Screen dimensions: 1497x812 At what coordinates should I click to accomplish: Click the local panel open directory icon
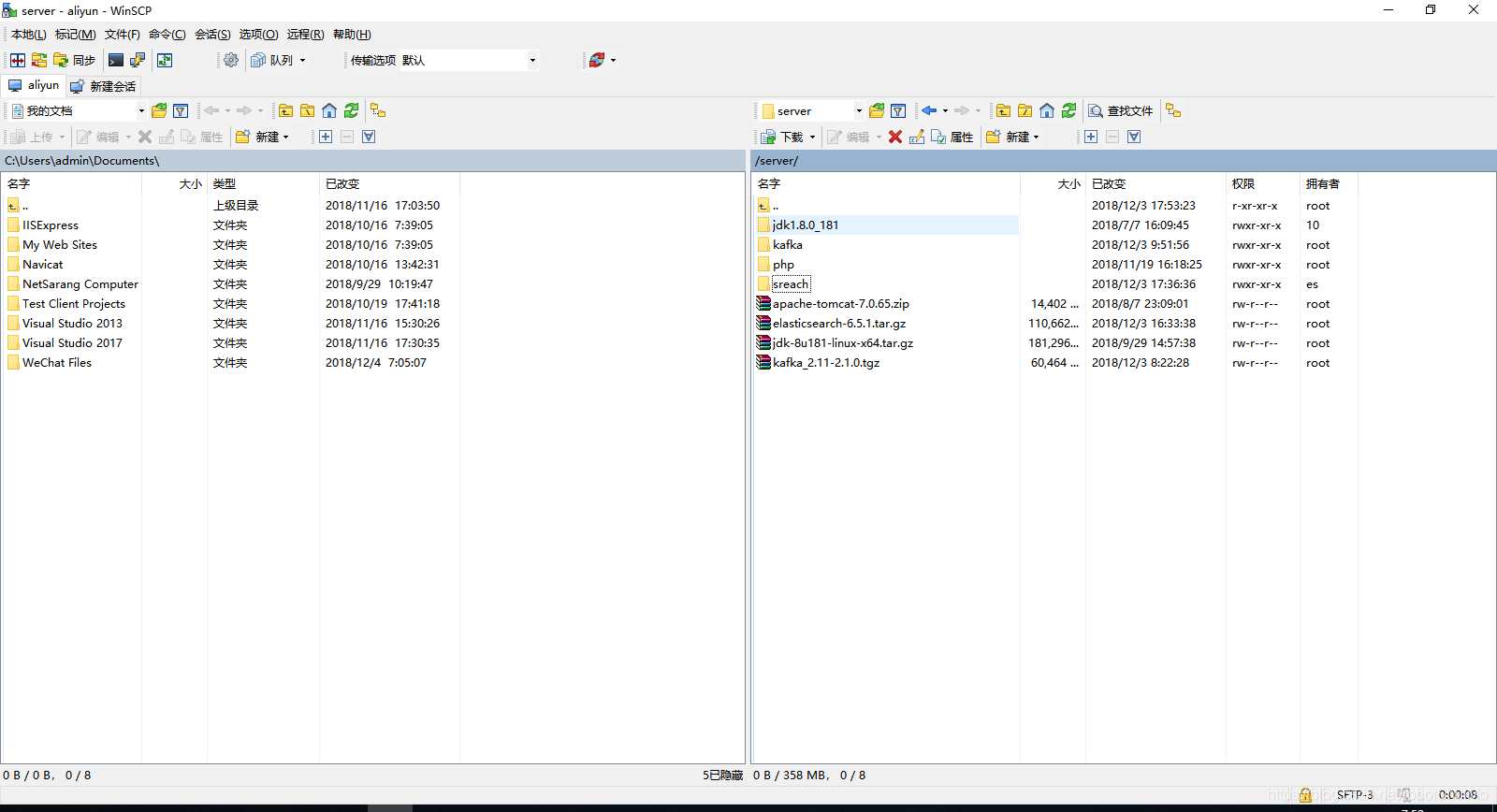pos(159,110)
